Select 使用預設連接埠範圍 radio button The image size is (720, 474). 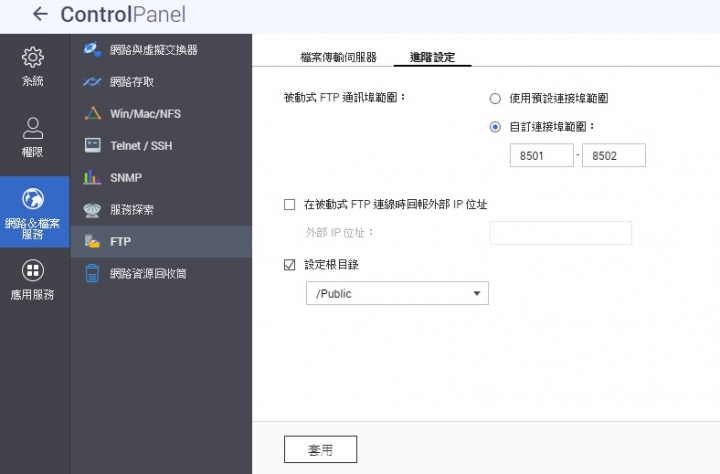[x=495, y=98]
